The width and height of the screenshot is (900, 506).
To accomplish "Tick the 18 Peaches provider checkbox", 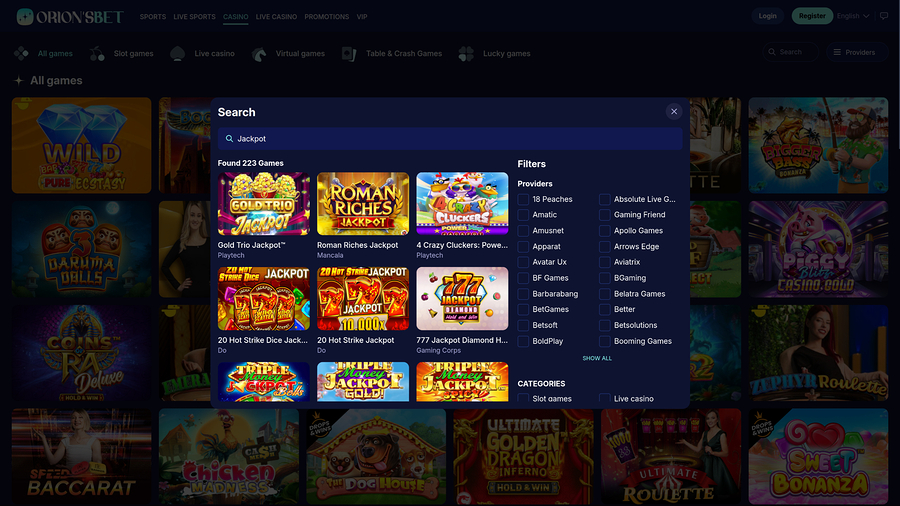I will [x=523, y=199].
